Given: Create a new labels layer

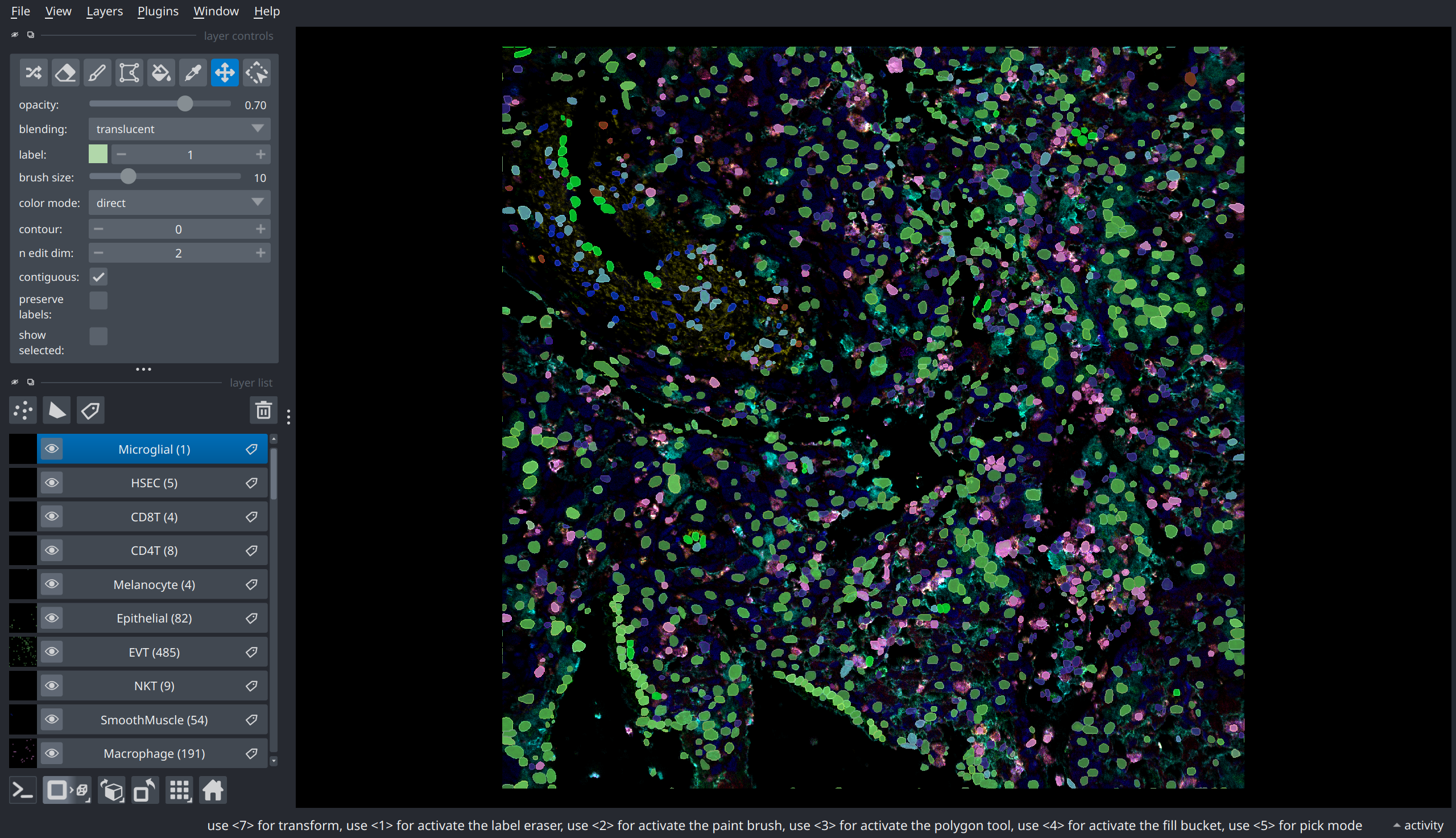Looking at the screenshot, I should (x=90, y=410).
